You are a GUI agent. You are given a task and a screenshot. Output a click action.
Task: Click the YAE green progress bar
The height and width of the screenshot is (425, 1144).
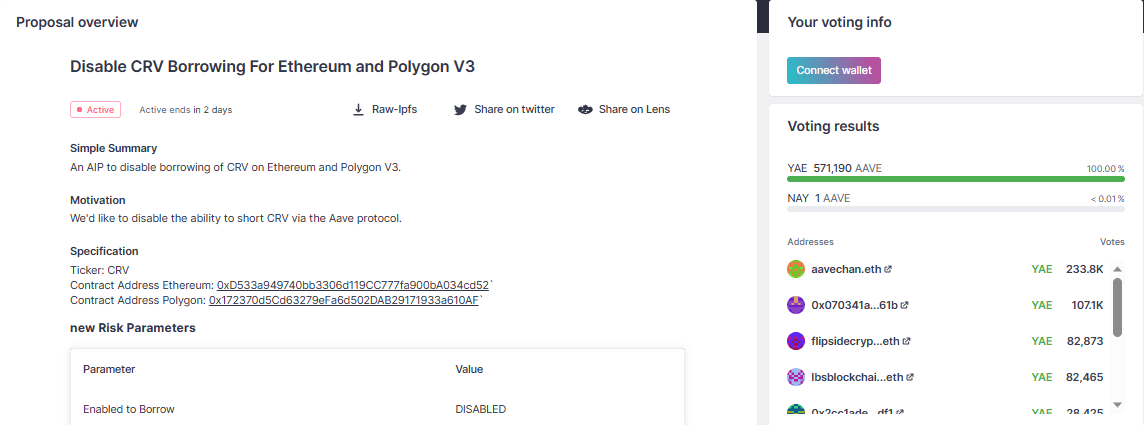[956, 179]
